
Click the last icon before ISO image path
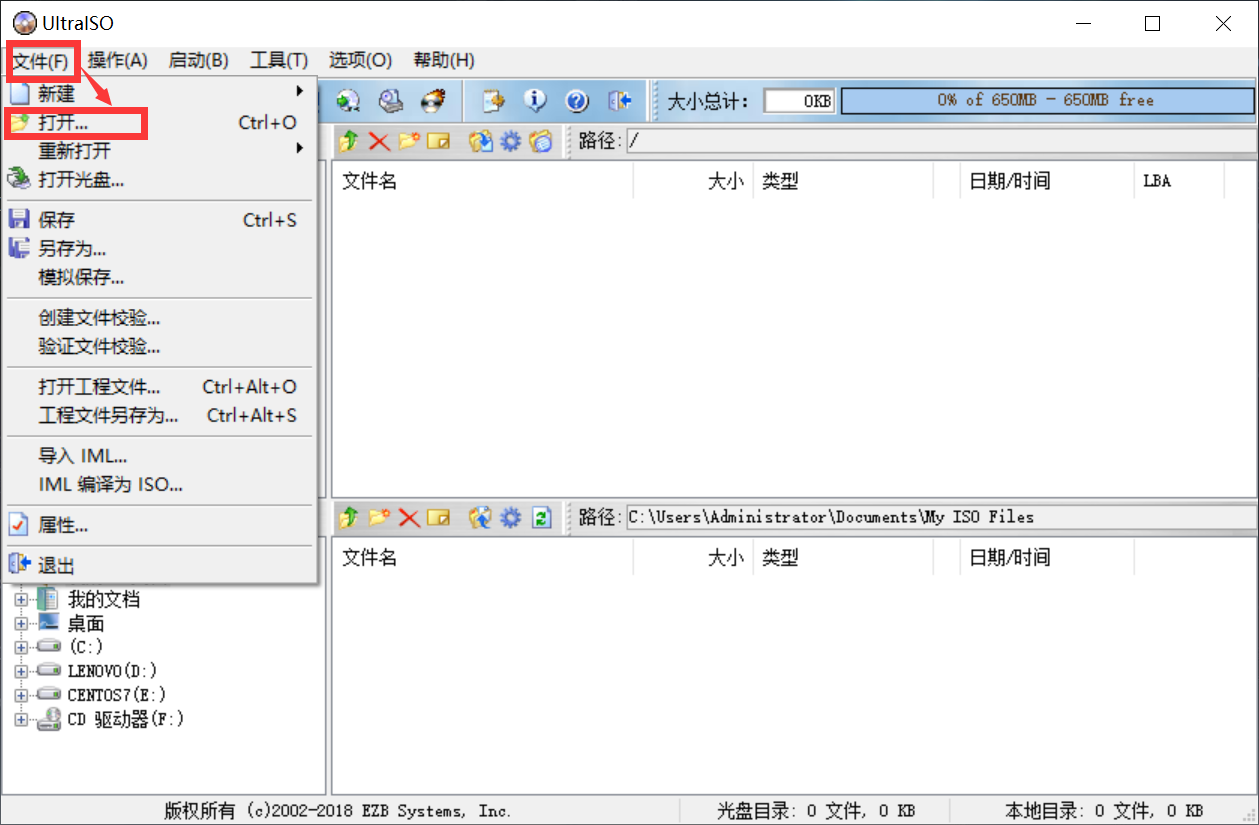click(x=541, y=141)
